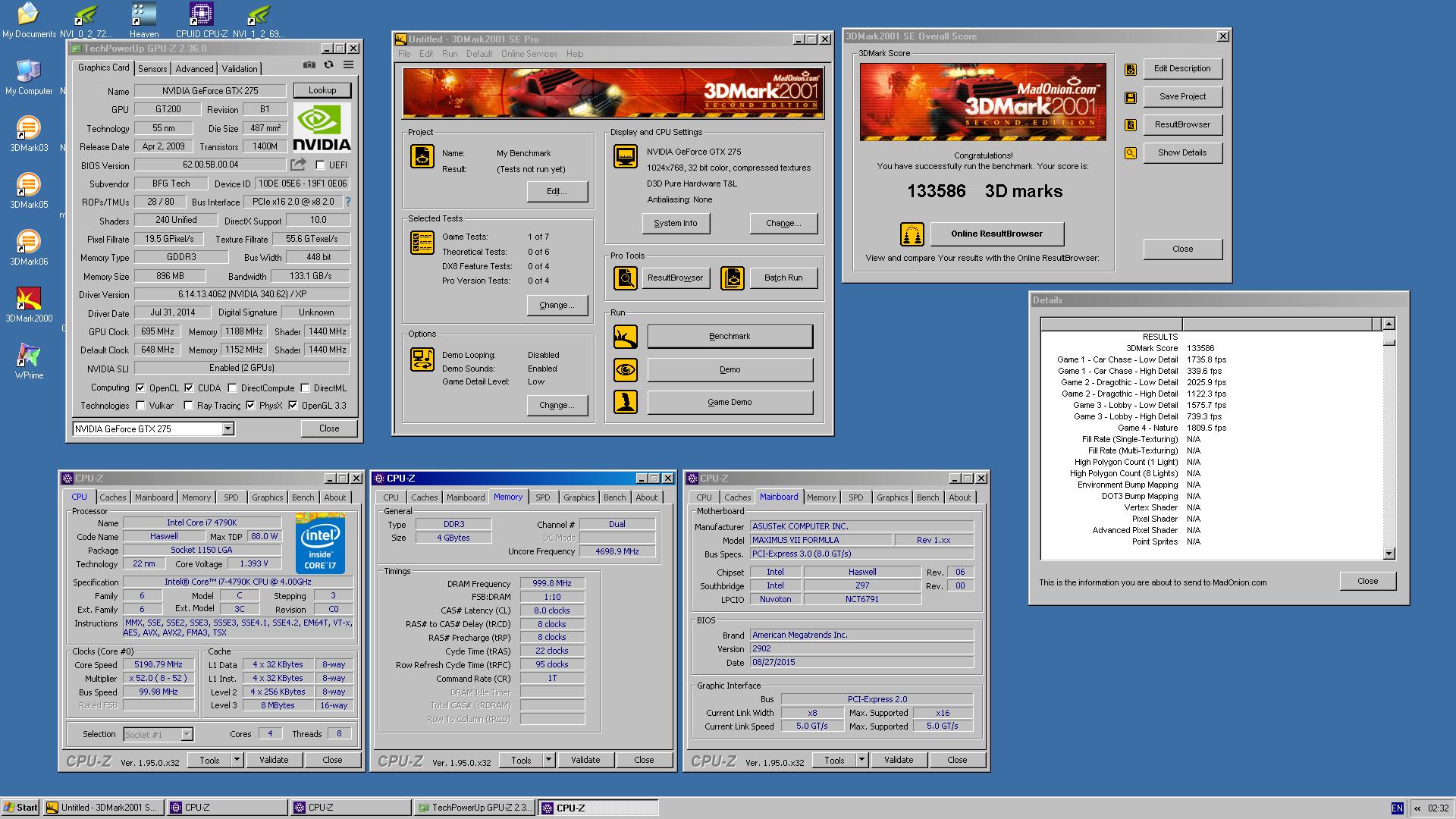
Task: Expand Tools dropdown in Memory tab window
Action: pyautogui.click(x=548, y=760)
